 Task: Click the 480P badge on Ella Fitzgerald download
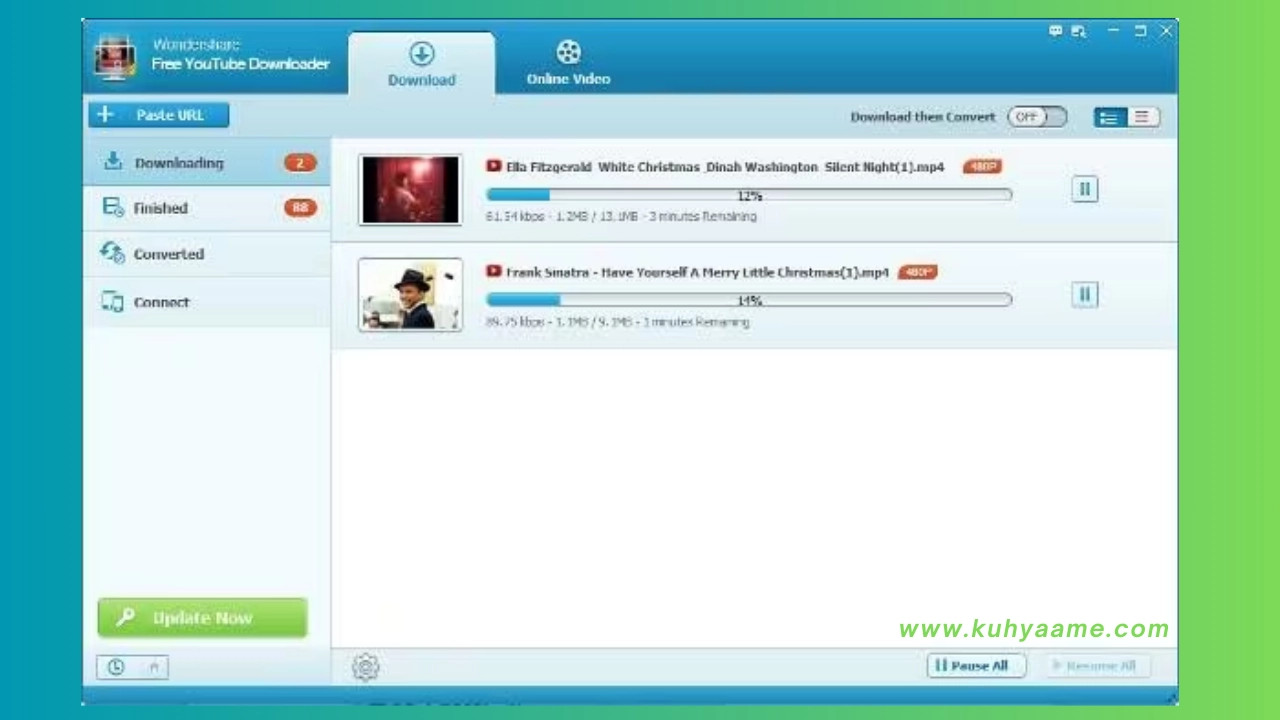(x=982, y=167)
